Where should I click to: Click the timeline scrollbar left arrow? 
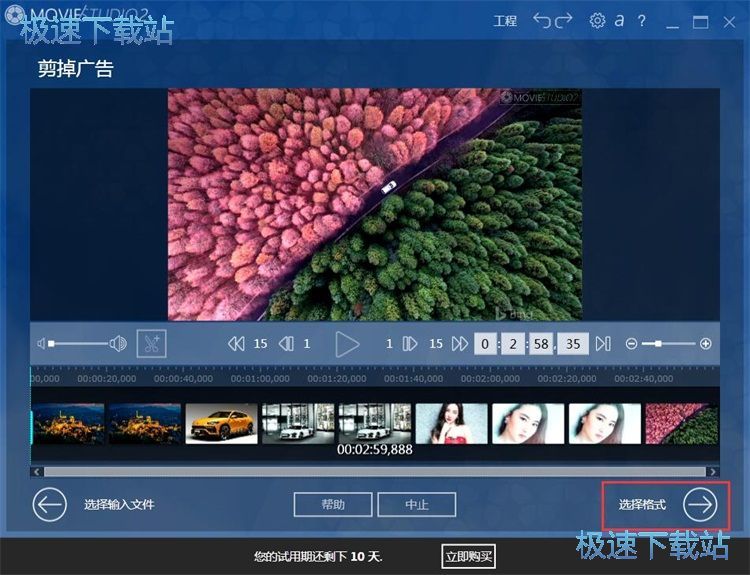click(x=37, y=472)
